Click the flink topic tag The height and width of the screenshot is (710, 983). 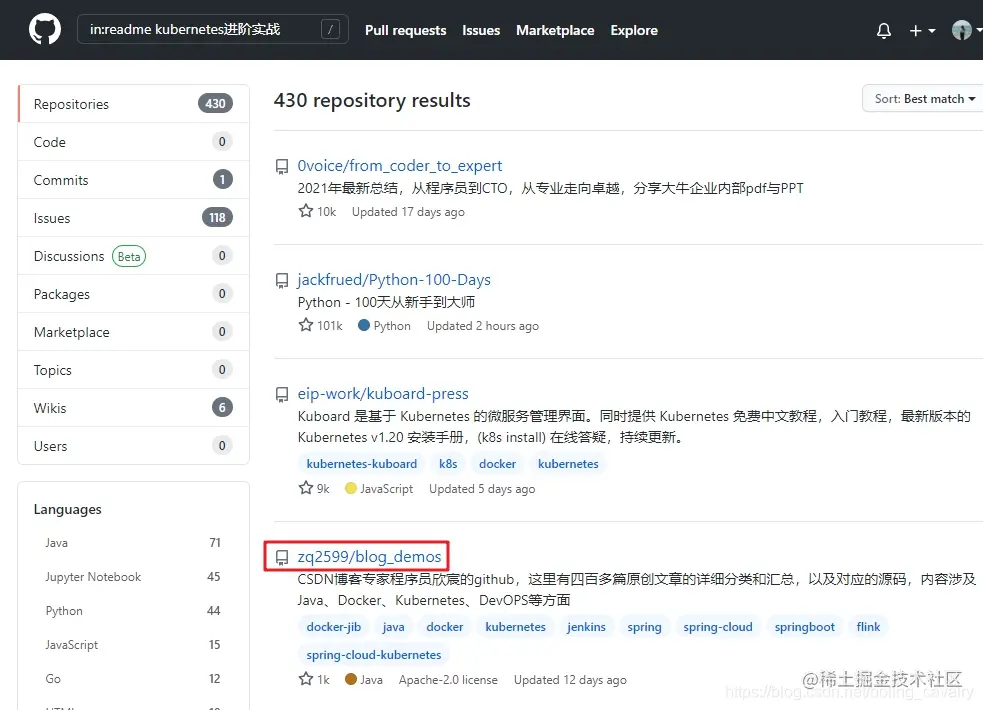[x=868, y=627]
